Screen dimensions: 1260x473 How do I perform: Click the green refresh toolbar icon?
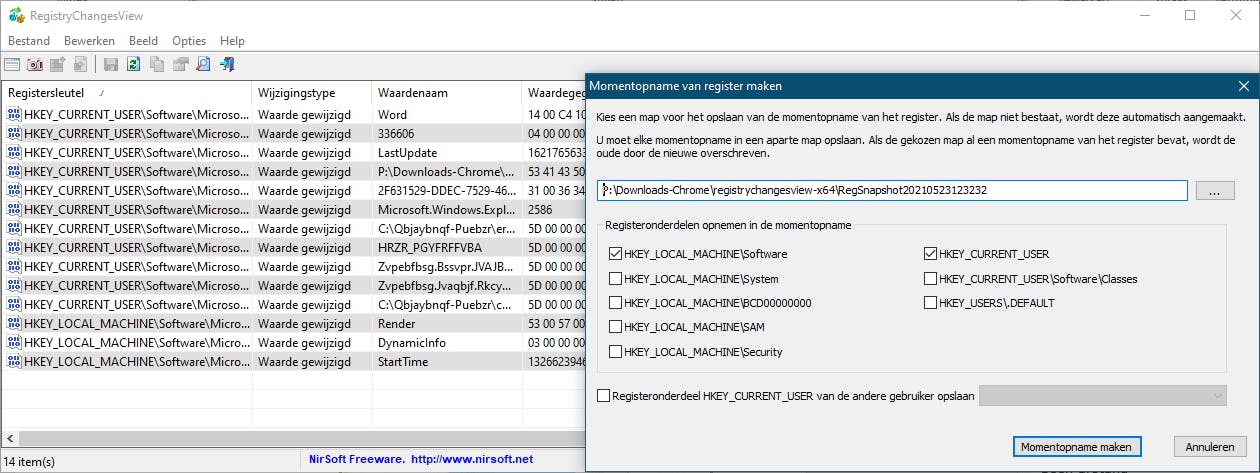(133, 65)
